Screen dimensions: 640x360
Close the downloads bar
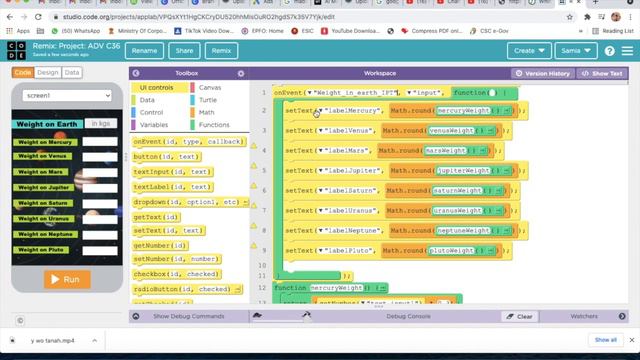tap(632, 340)
